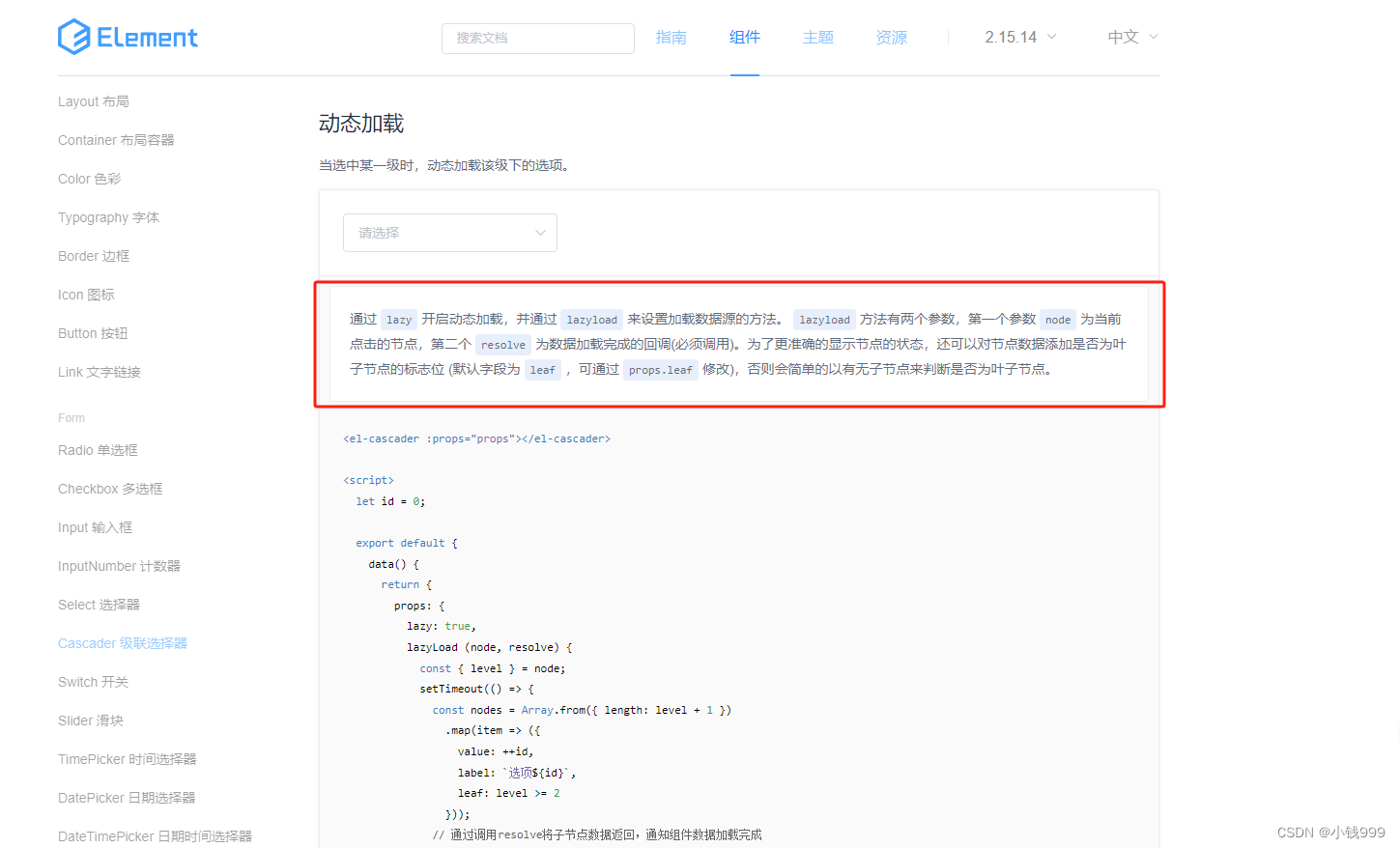Click the el-cascader code line
Image resolution: width=1400 pixels, height=848 pixels.
[477, 438]
